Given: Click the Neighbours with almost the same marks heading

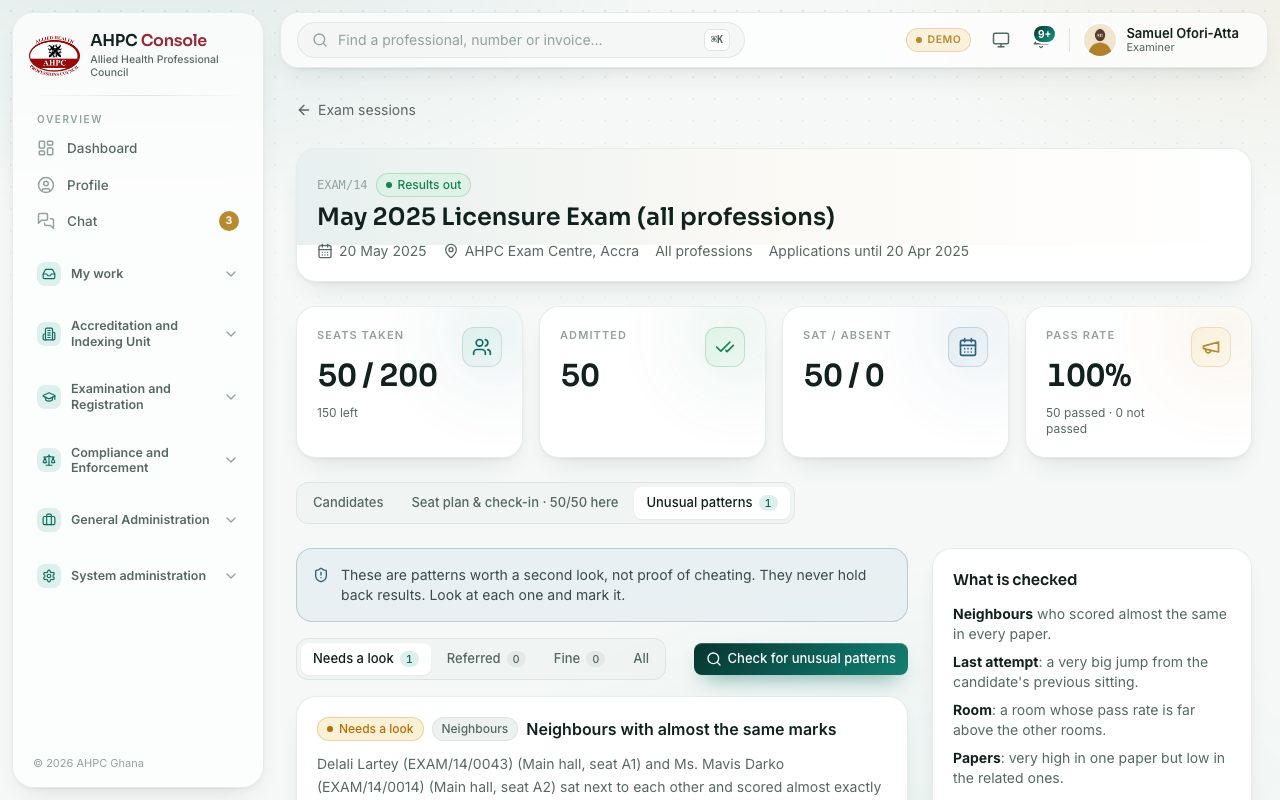Looking at the screenshot, I should tap(681, 729).
